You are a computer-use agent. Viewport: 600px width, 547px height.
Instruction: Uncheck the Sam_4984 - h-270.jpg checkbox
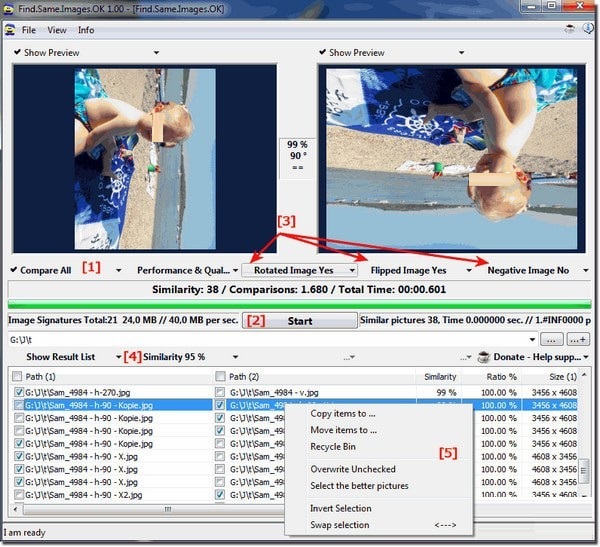click(19, 392)
